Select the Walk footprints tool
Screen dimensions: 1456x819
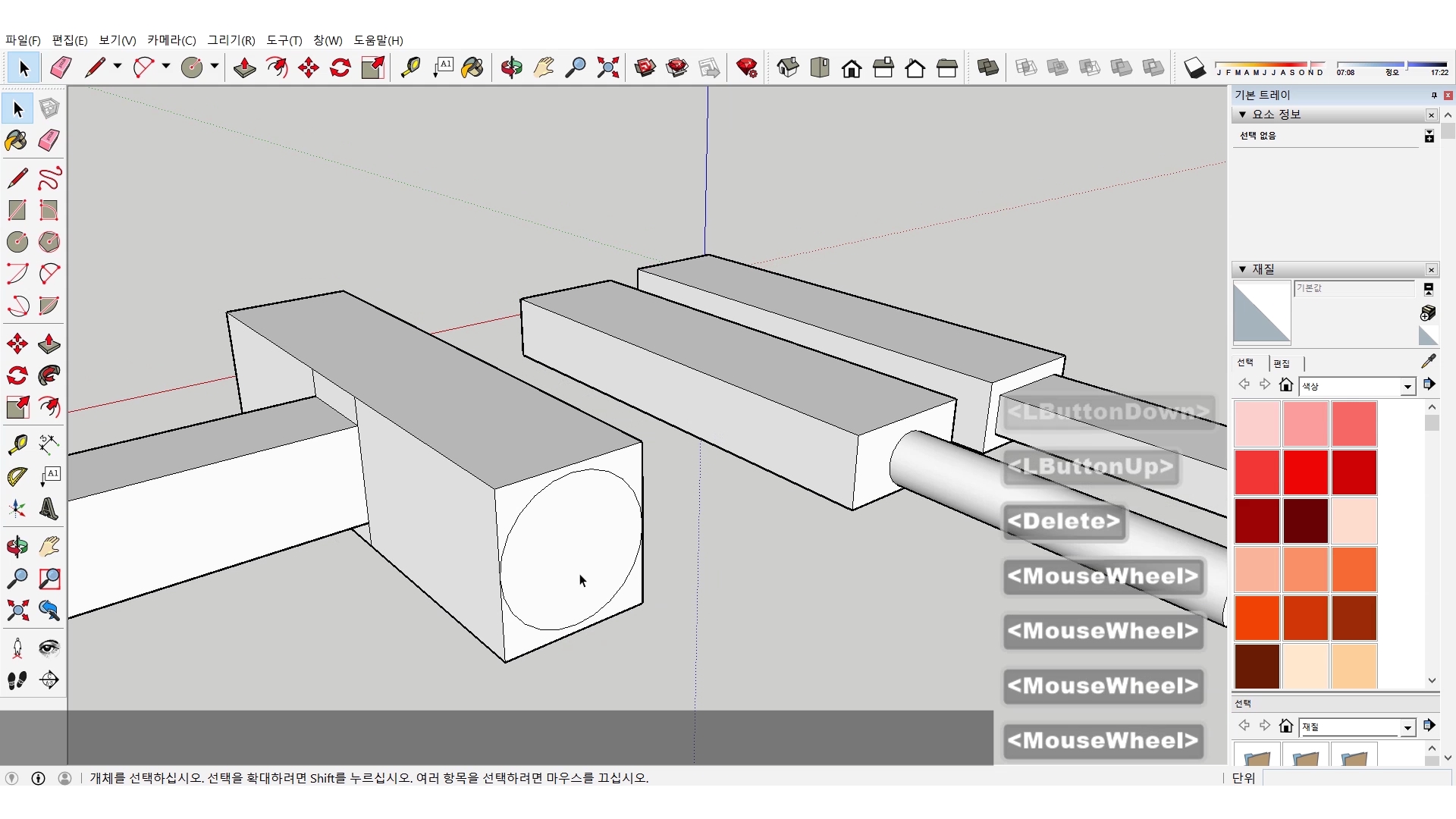[17, 680]
